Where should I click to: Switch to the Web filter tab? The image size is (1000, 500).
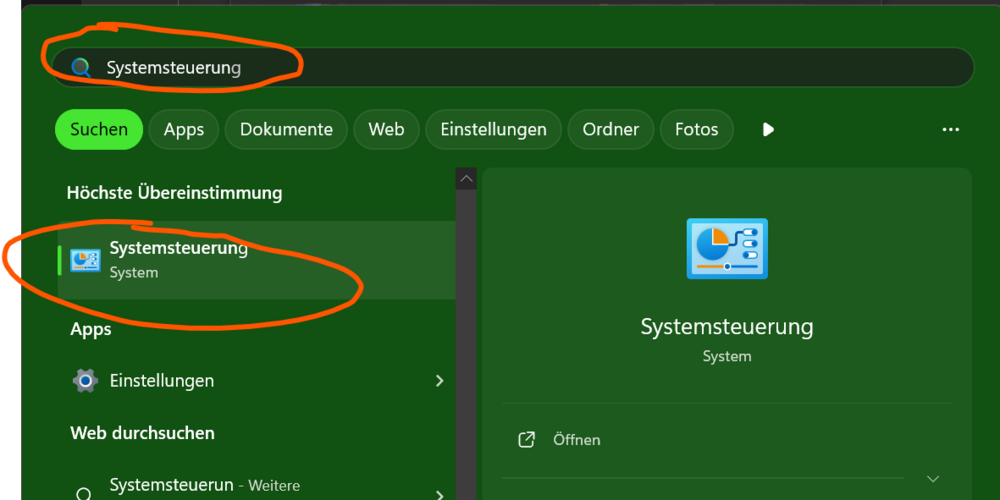(386, 129)
